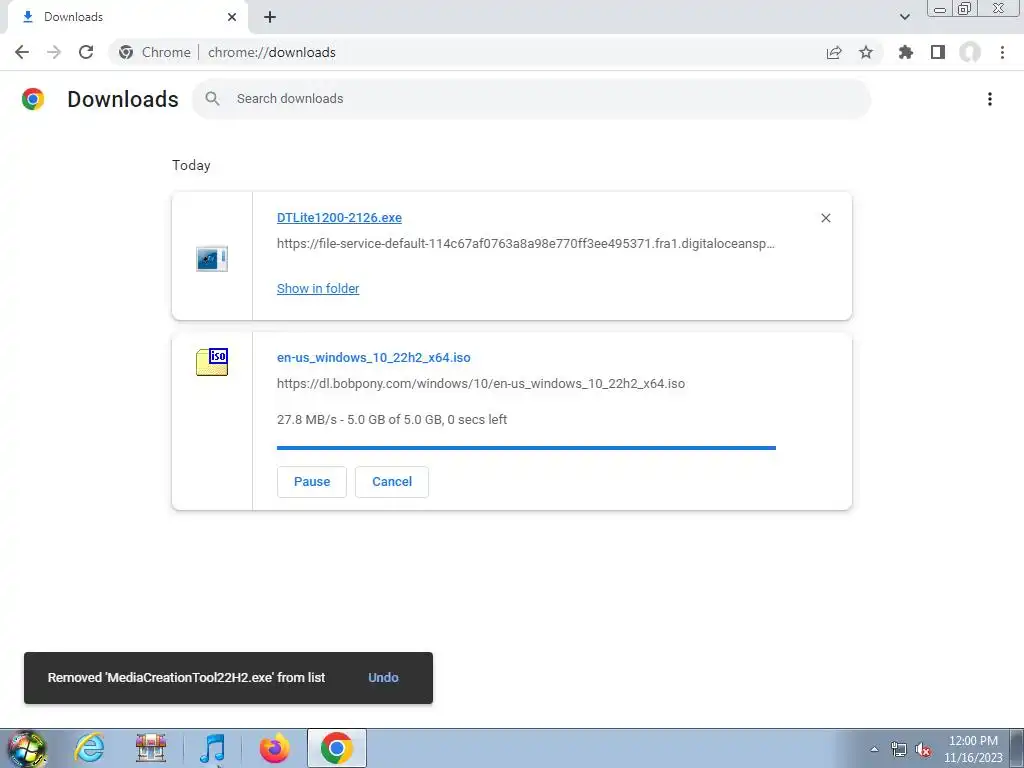Share this page using the share icon
The height and width of the screenshot is (768, 1024).
pos(834,52)
